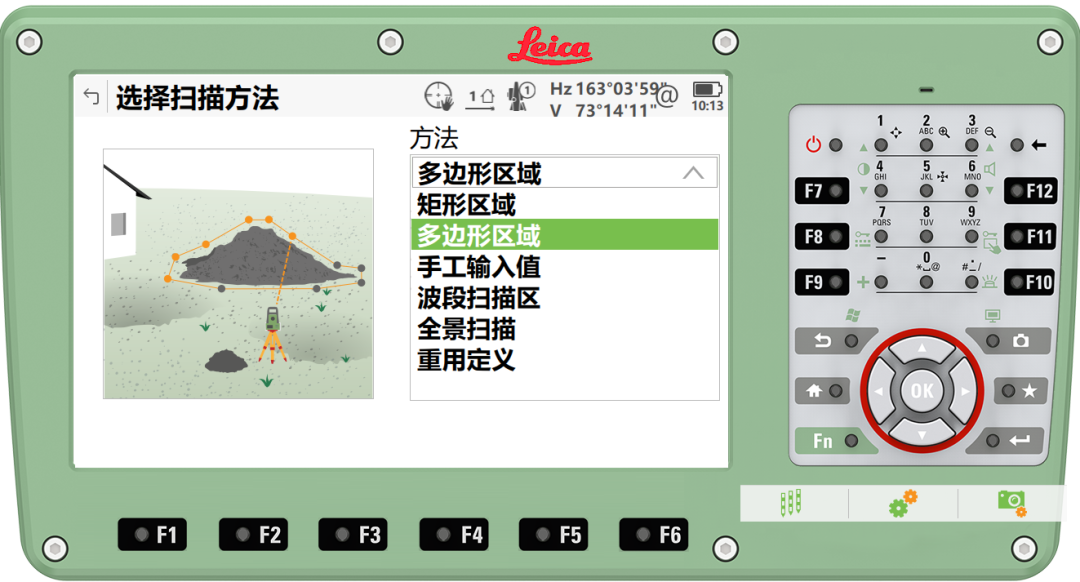Click the F1 function key
The image size is (1080, 582).
(x=152, y=534)
